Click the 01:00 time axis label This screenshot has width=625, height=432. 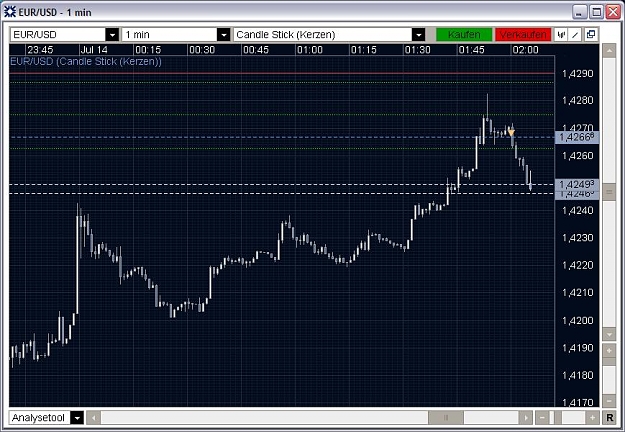310,50
